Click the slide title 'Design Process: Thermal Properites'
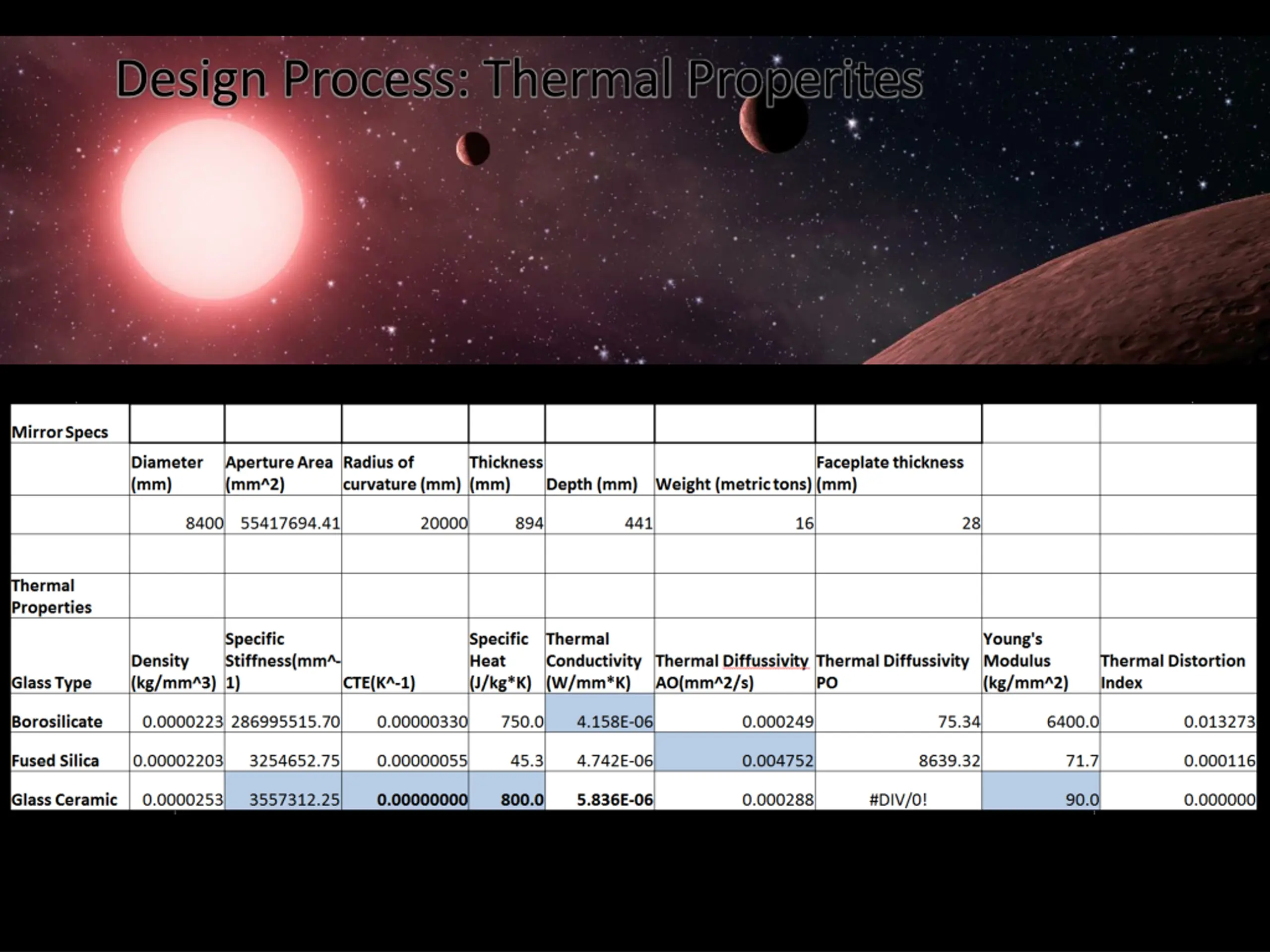The image size is (1270, 952). [x=519, y=79]
